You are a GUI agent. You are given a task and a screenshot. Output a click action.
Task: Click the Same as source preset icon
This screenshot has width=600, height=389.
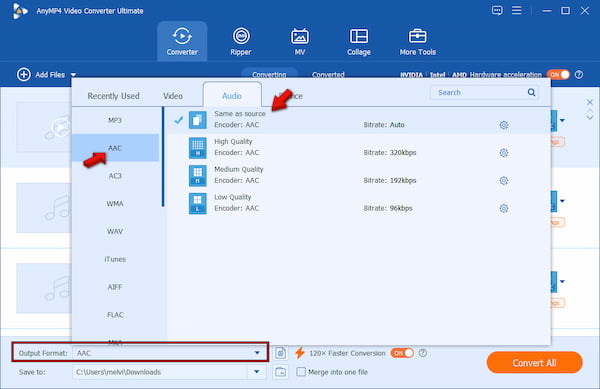pyautogui.click(x=197, y=120)
